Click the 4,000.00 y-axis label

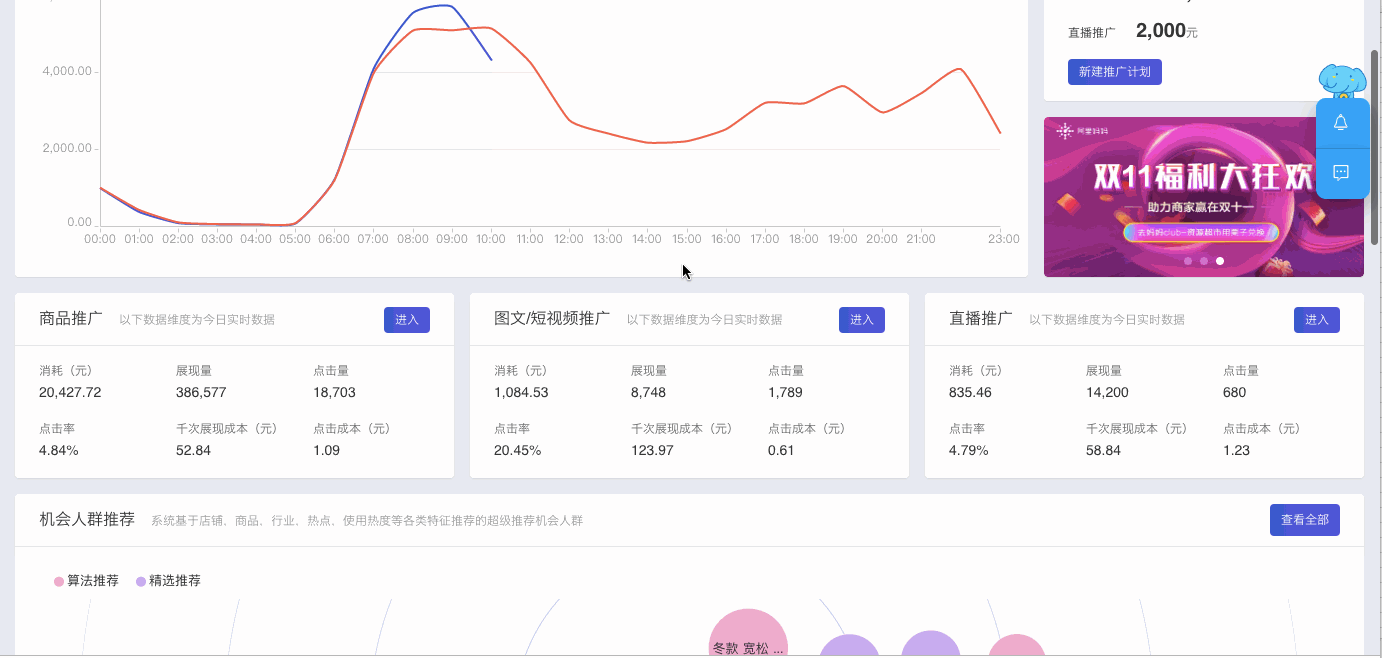67,71
